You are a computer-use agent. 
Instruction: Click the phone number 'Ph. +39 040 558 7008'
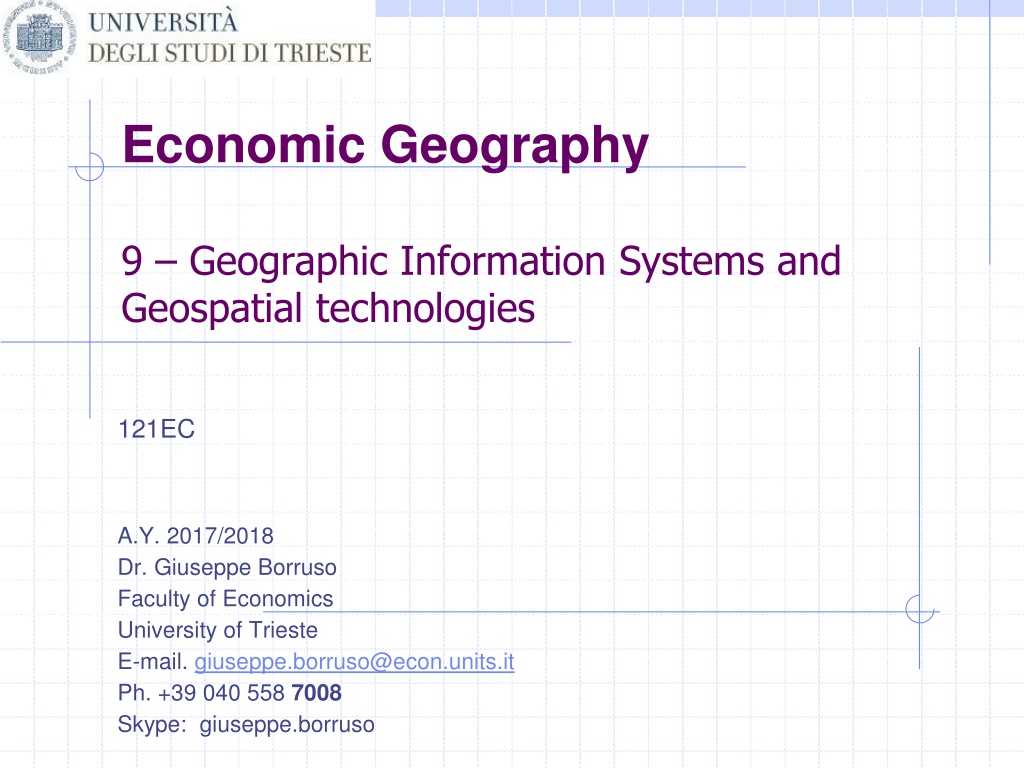pos(230,693)
